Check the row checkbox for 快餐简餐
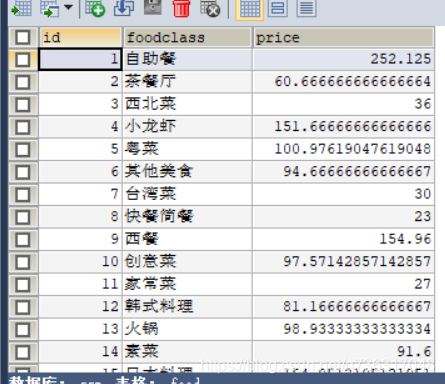This screenshot has width=445, height=384. [23, 217]
